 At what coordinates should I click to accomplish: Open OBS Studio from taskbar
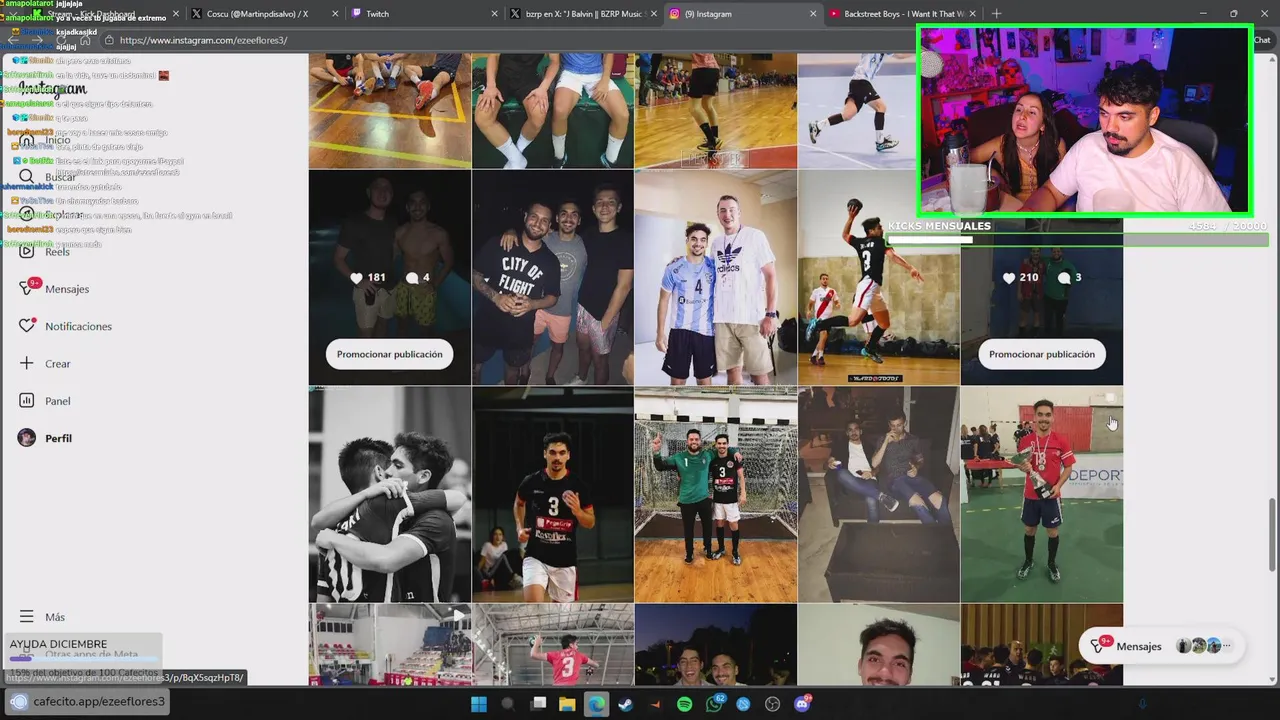pyautogui.click(x=773, y=704)
